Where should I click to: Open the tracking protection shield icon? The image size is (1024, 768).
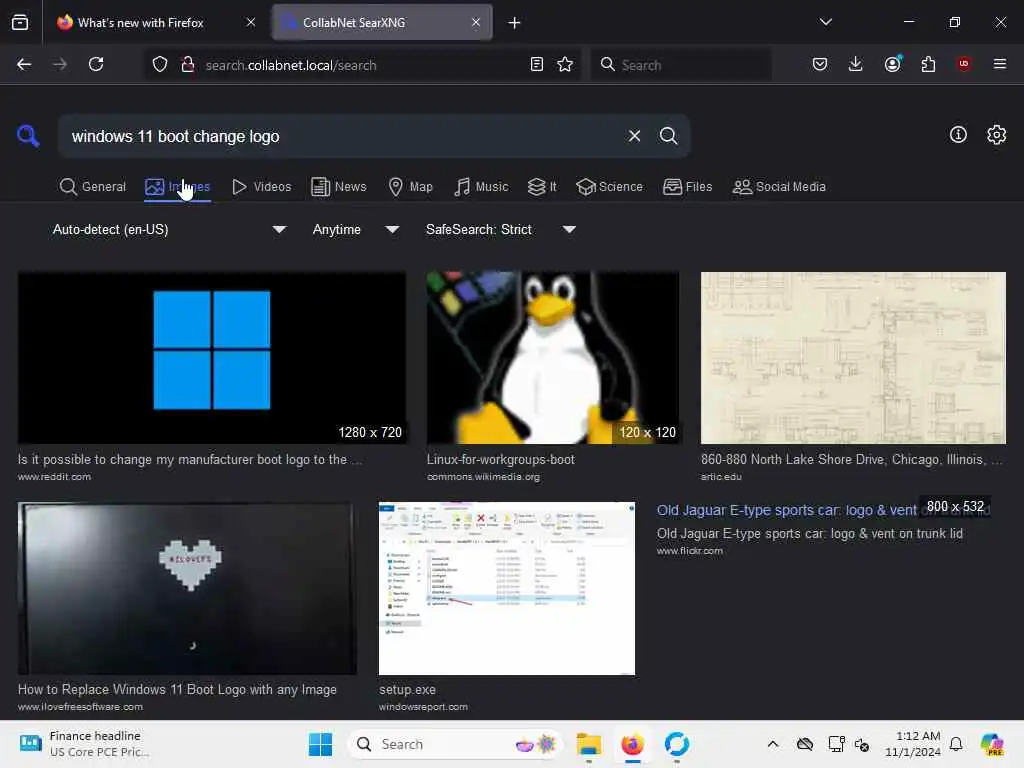tap(160, 64)
